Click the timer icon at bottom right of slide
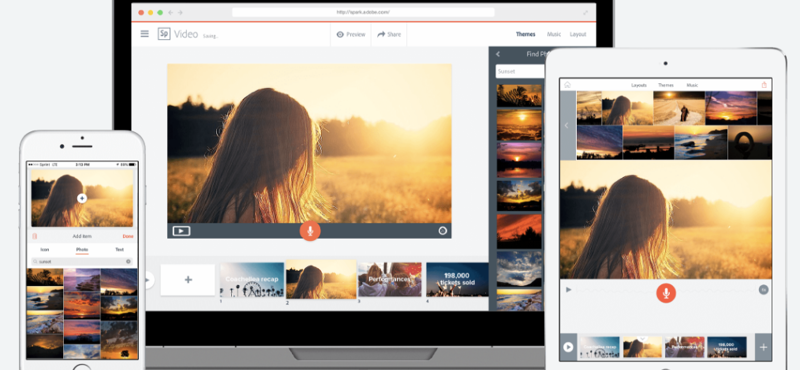800x370 pixels. click(442, 231)
